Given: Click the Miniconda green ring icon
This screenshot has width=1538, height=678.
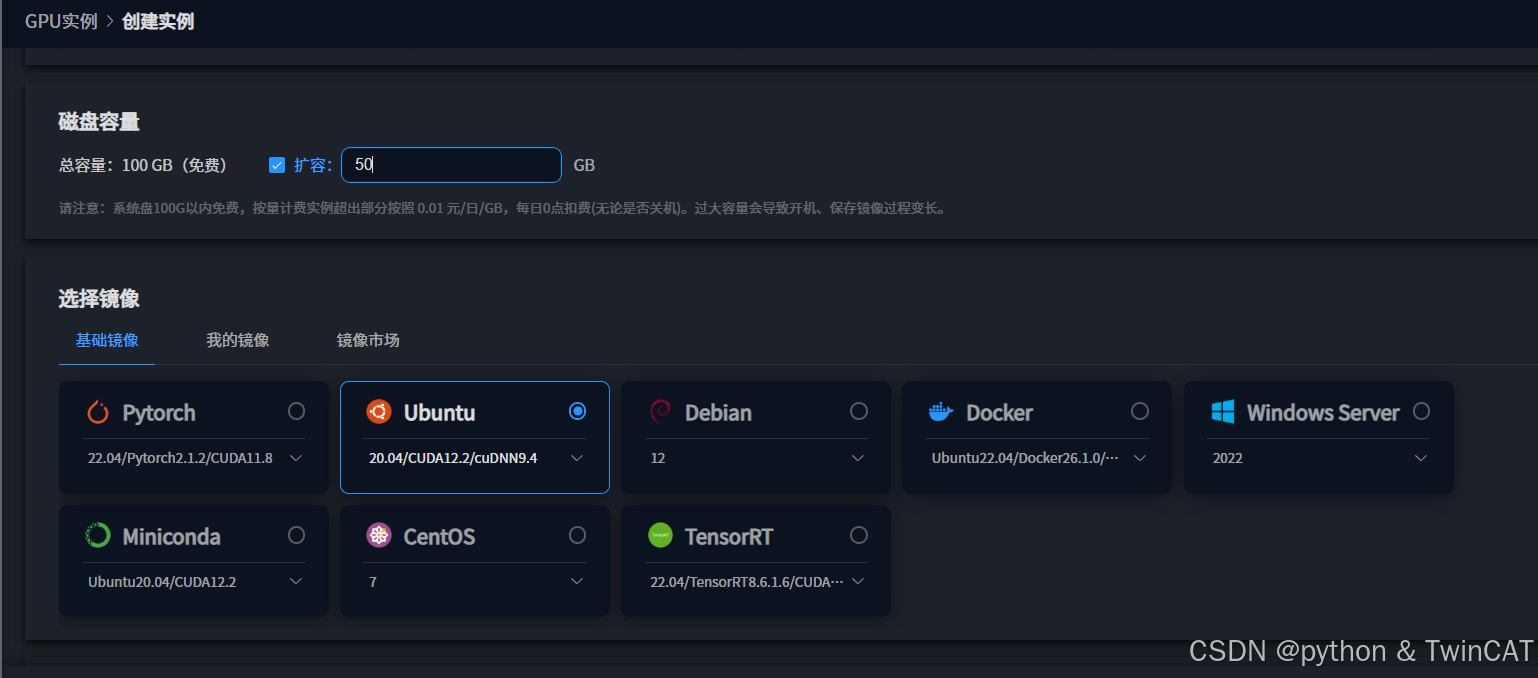Looking at the screenshot, I should pyautogui.click(x=98, y=536).
